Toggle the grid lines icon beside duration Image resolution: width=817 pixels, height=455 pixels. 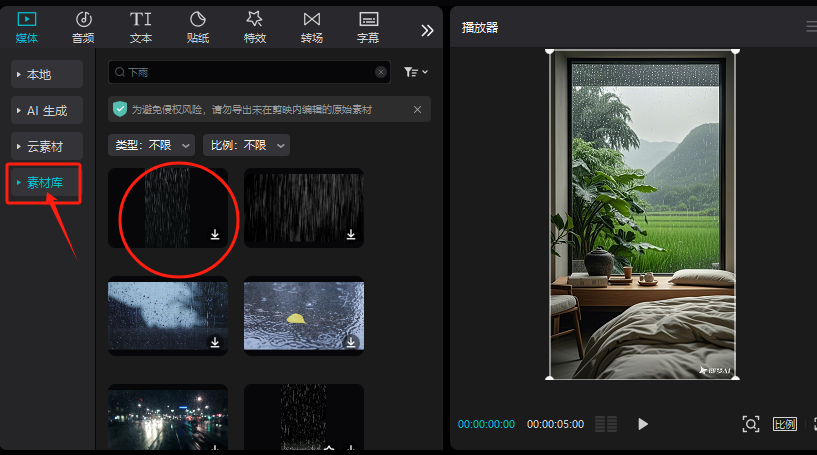606,424
